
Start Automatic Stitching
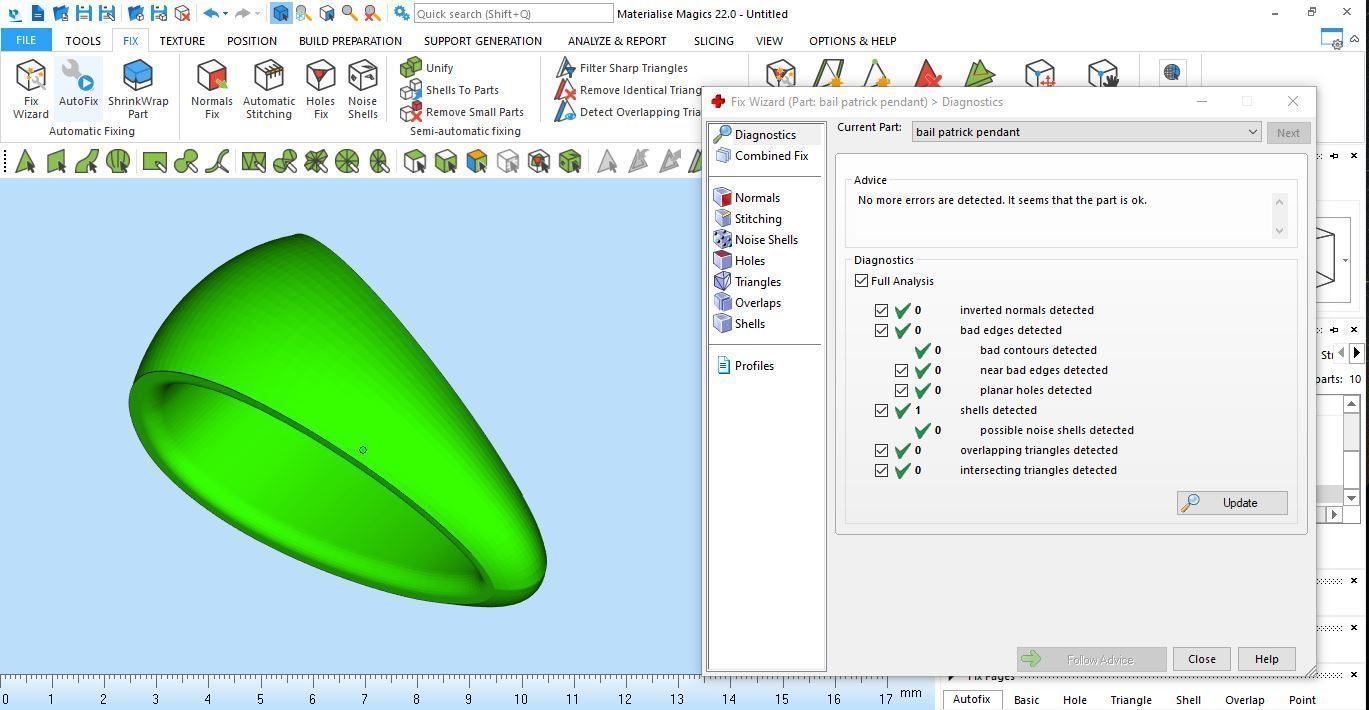coord(269,89)
